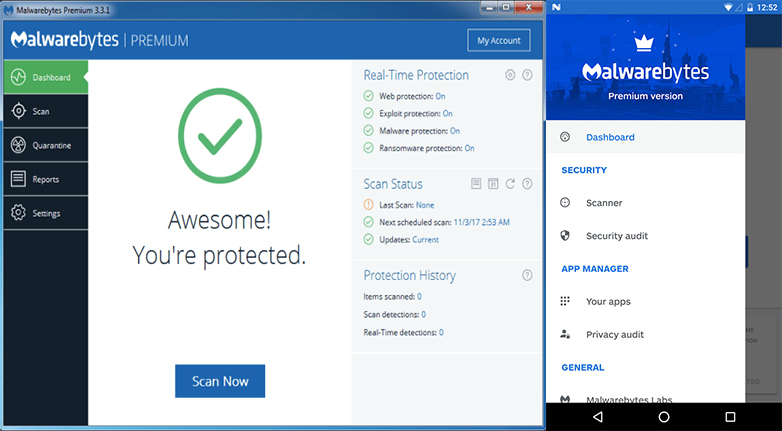Click the Awesome! You're protected message
This screenshot has height=431, width=782.
[219, 237]
